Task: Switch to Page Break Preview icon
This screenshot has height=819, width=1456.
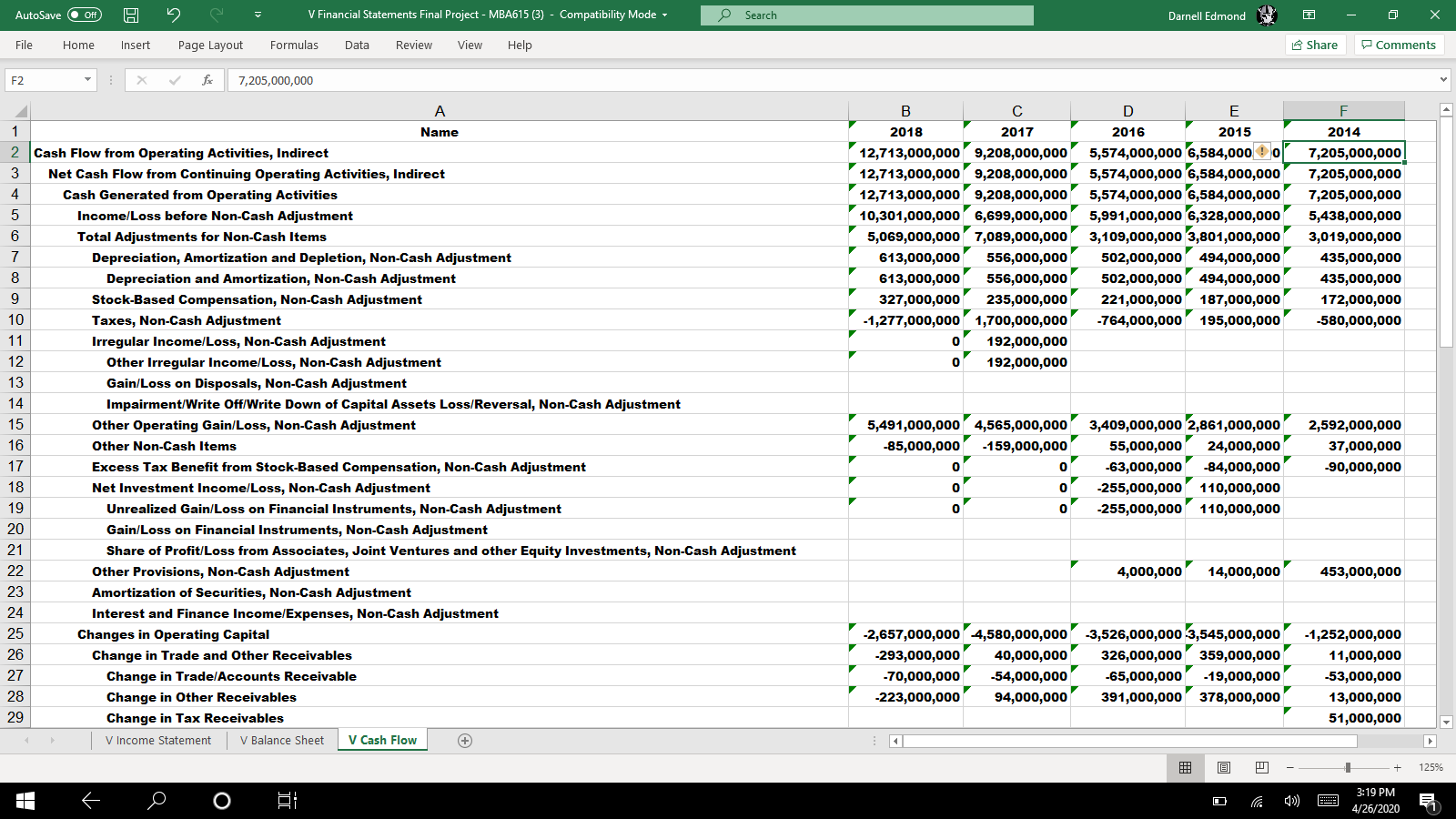Action: pos(1262,767)
